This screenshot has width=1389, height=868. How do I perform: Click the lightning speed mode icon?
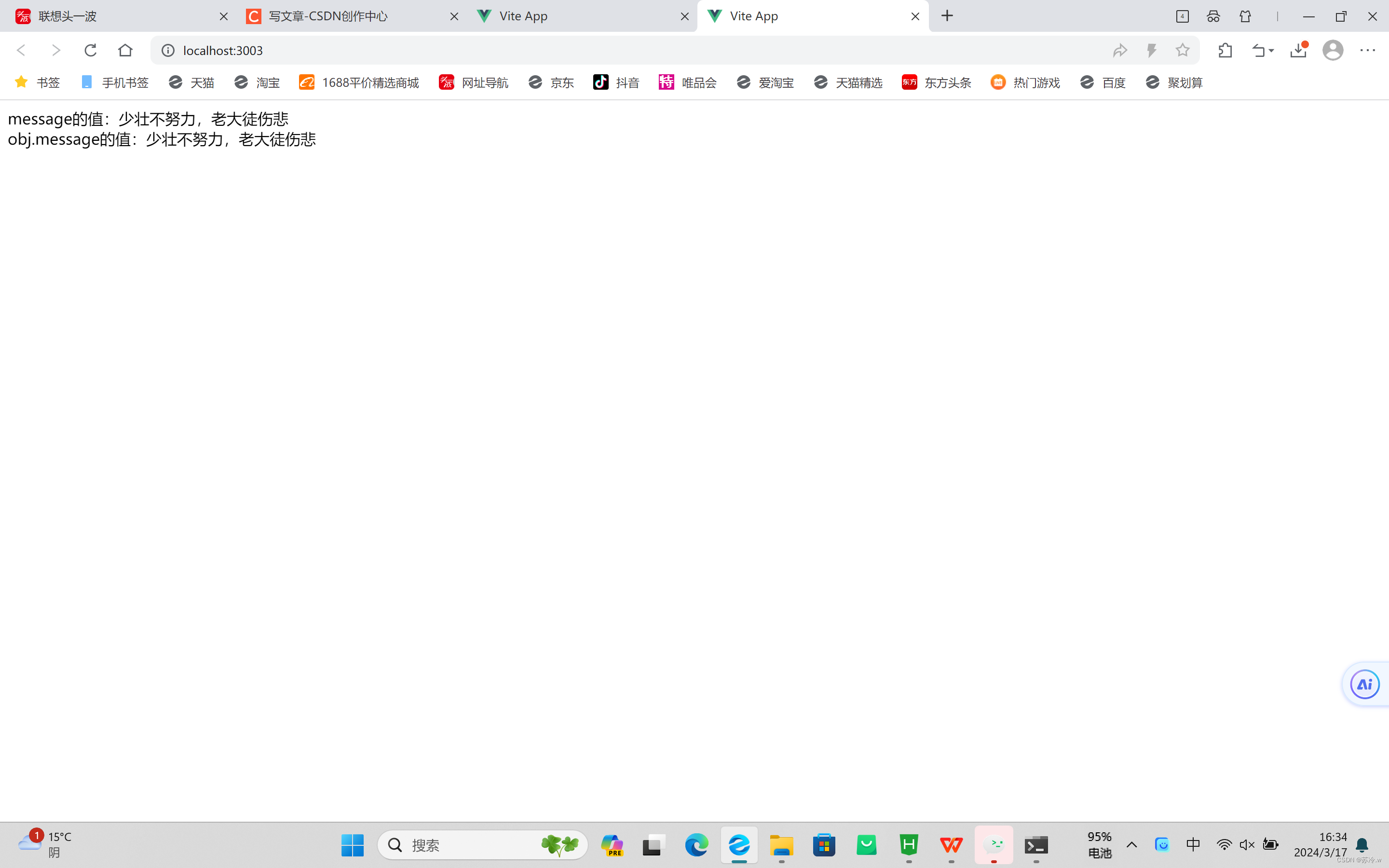click(1151, 51)
